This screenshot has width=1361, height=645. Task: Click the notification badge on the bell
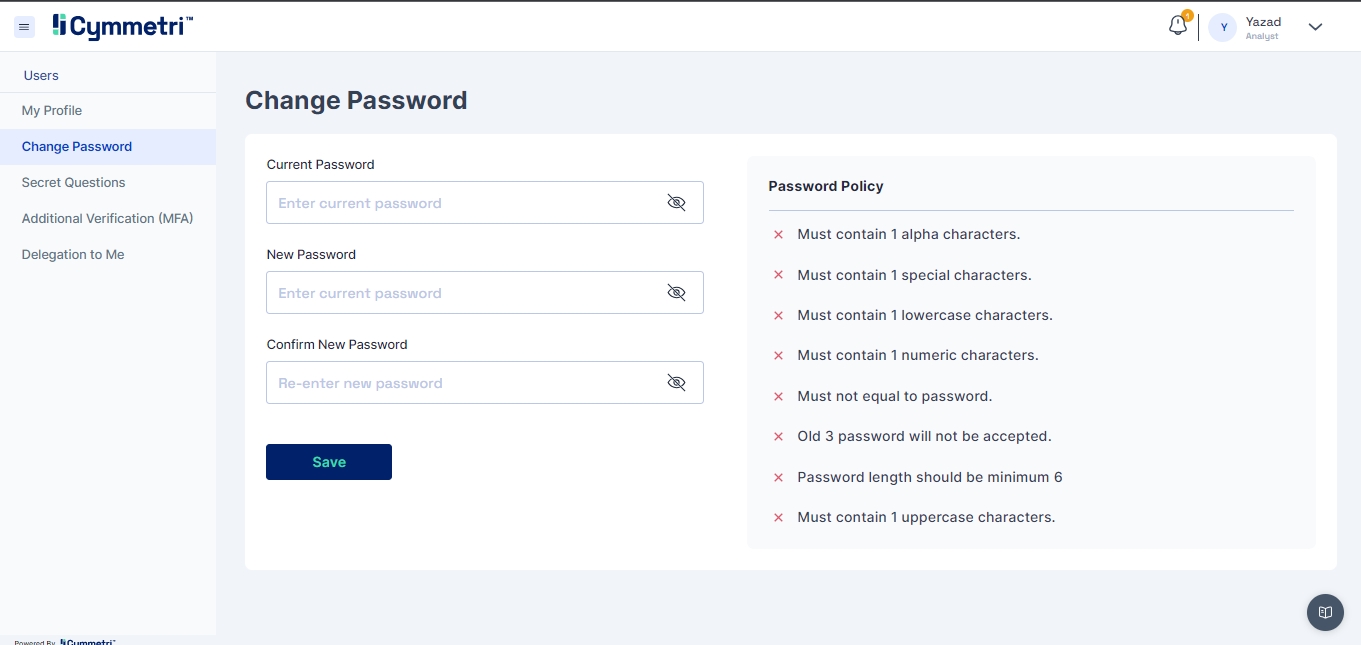[1187, 16]
